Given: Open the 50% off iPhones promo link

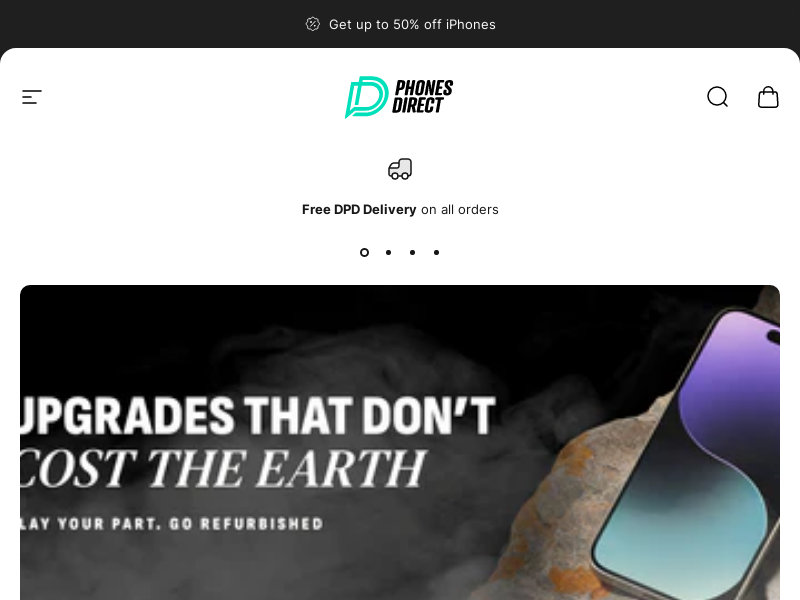Looking at the screenshot, I should (412, 24).
